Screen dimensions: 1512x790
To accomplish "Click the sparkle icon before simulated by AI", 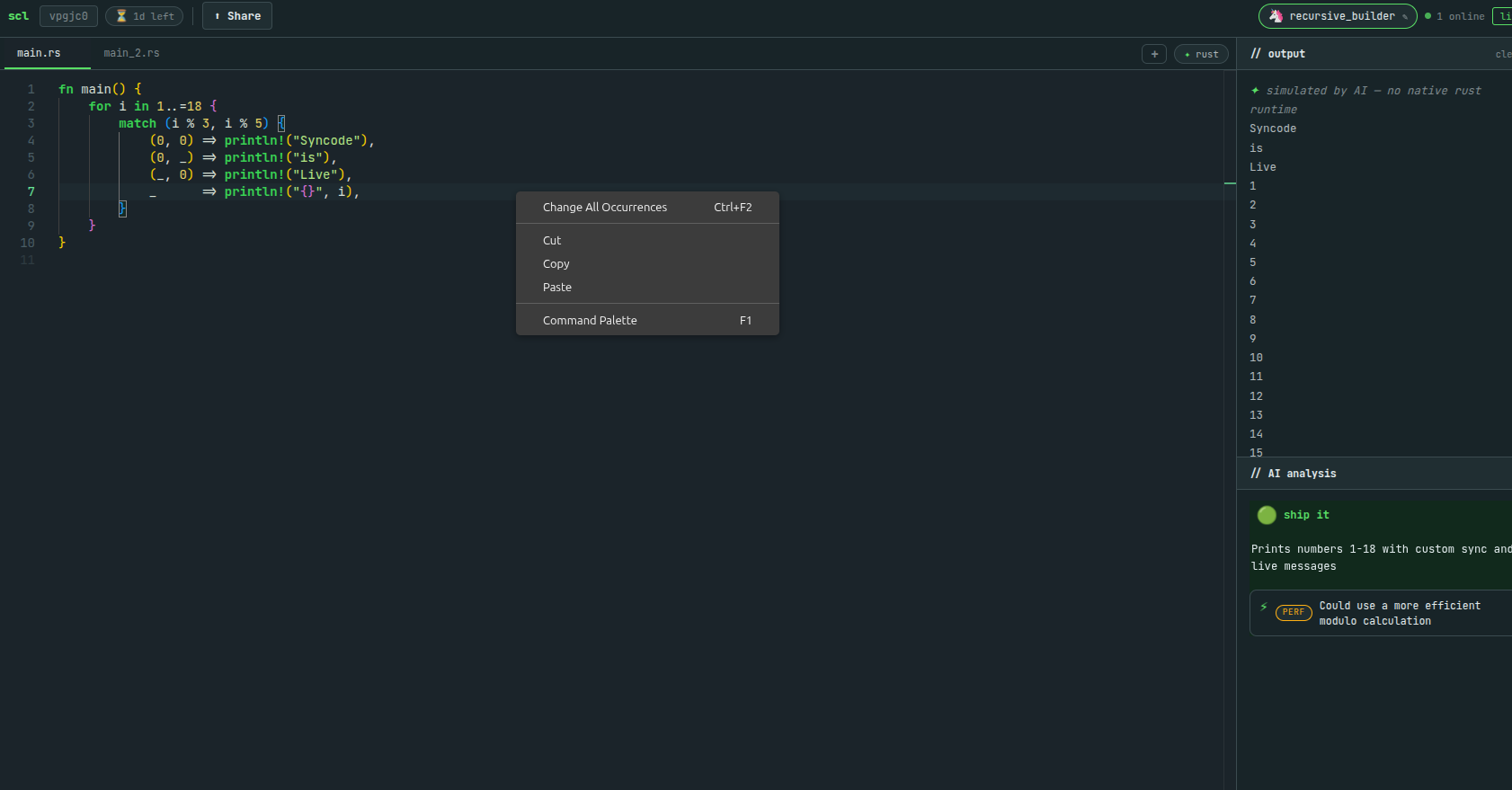I will [1255, 90].
